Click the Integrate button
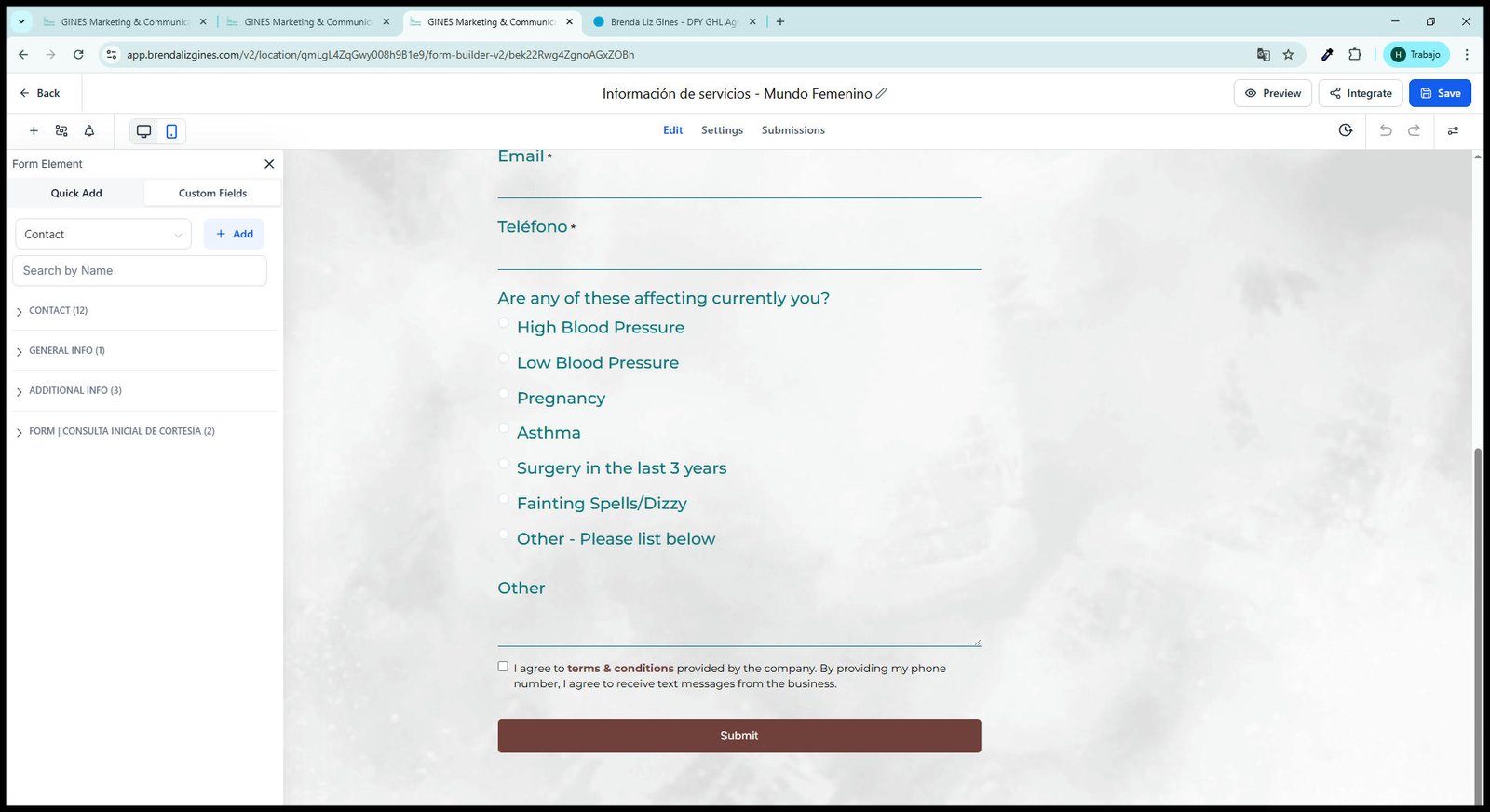 (1361, 93)
